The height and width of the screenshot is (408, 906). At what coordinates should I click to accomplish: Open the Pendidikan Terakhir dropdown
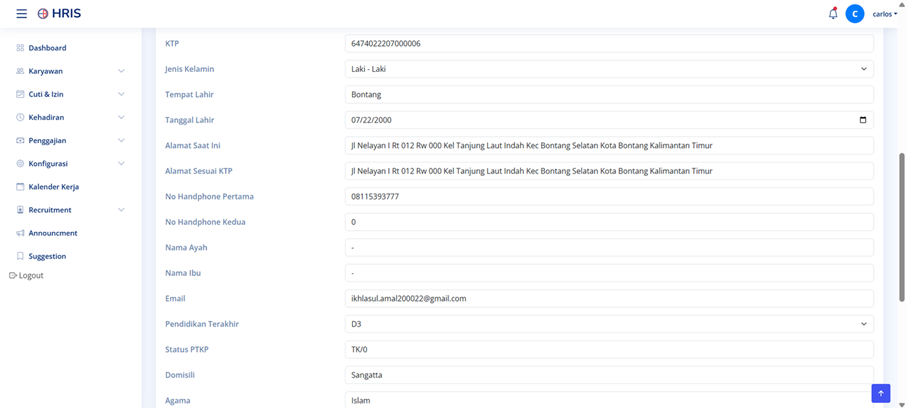click(x=609, y=324)
